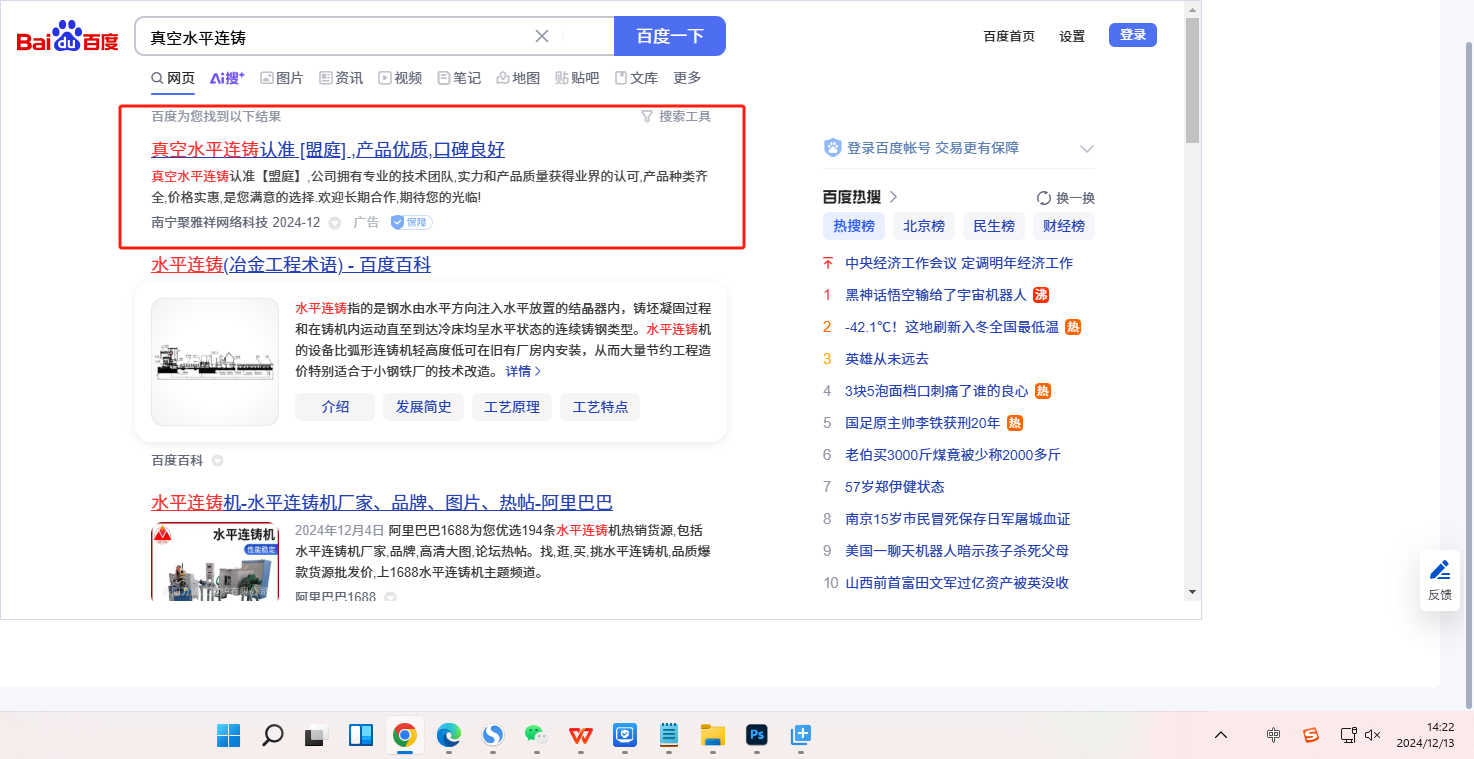Expand the 登录百度帐号 panel chevron
Image resolution: width=1474 pixels, height=759 pixels.
[1087, 149]
